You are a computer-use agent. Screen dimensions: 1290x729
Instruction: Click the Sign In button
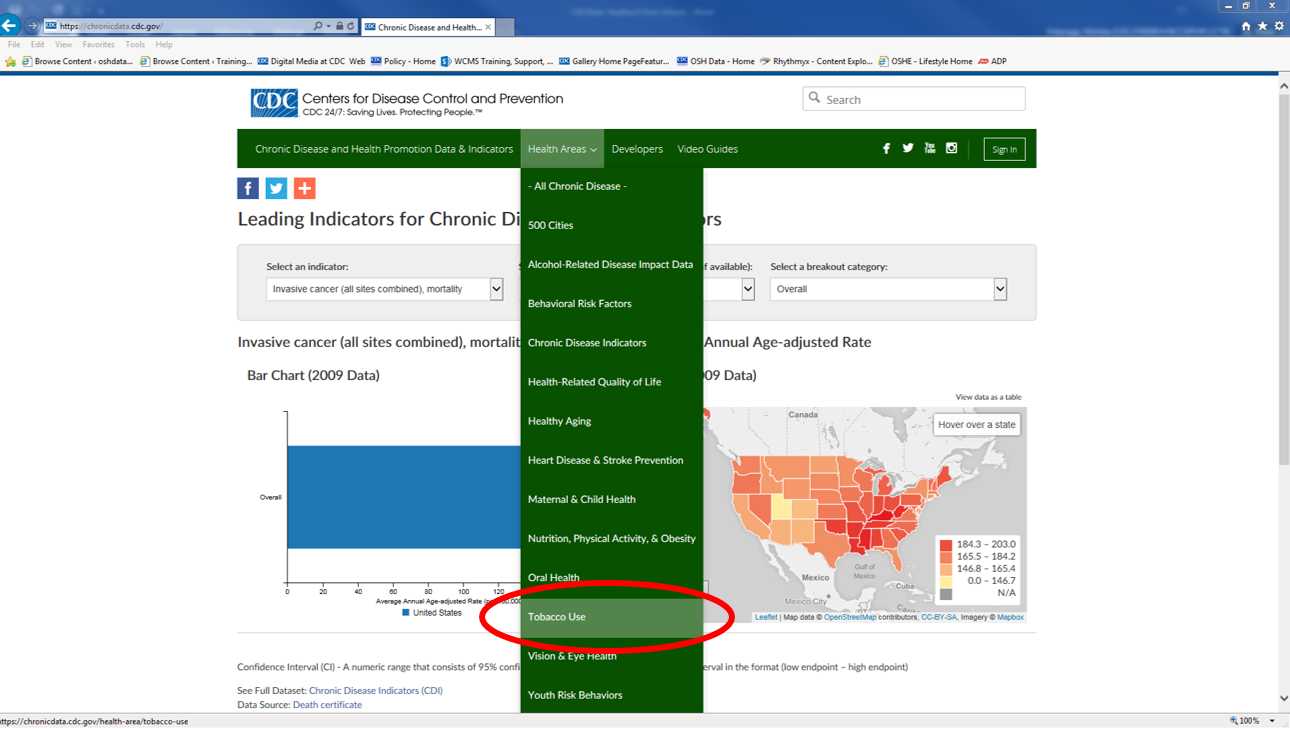(x=1004, y=149)
